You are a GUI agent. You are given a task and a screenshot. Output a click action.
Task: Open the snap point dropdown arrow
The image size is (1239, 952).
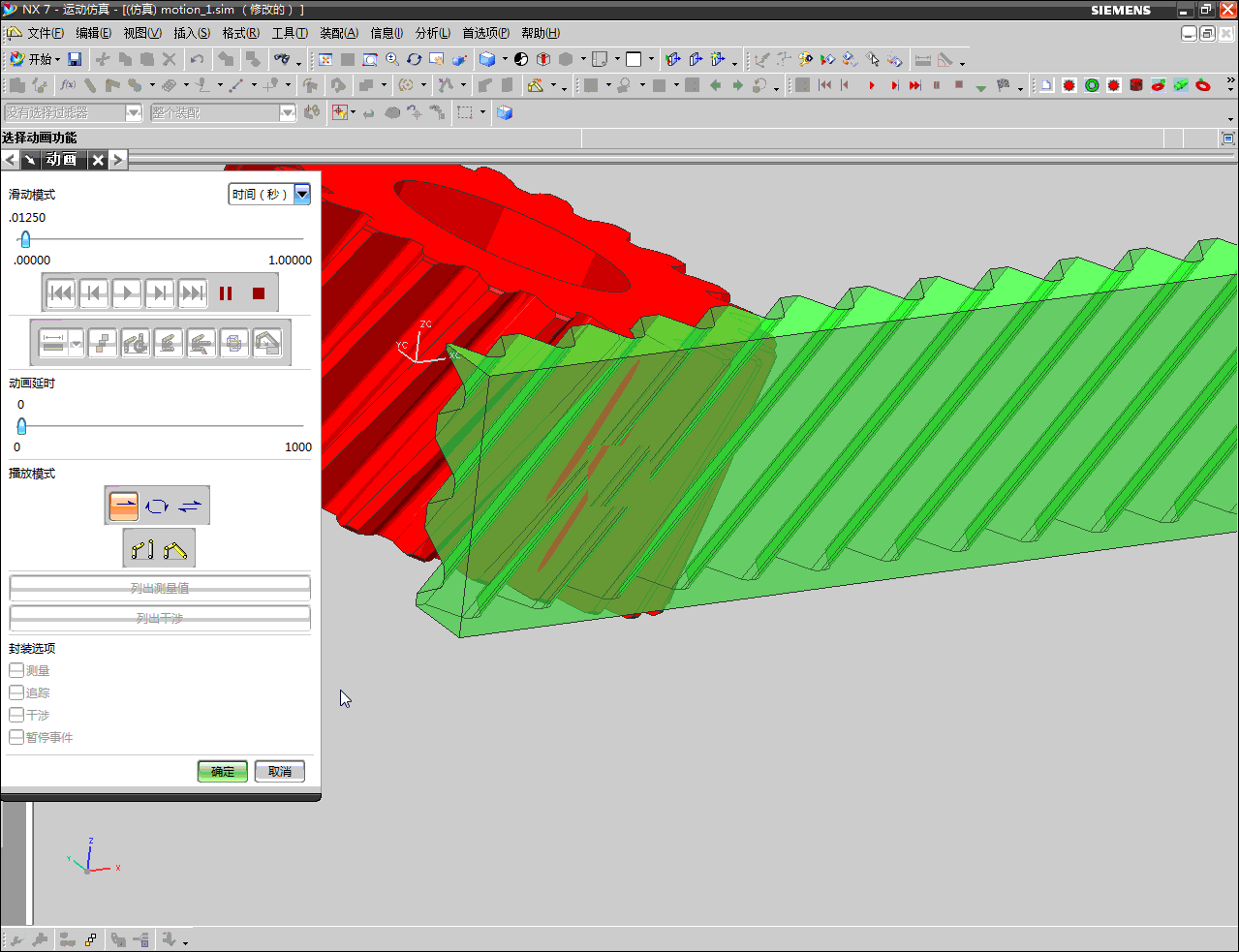(x=353, y=113)
